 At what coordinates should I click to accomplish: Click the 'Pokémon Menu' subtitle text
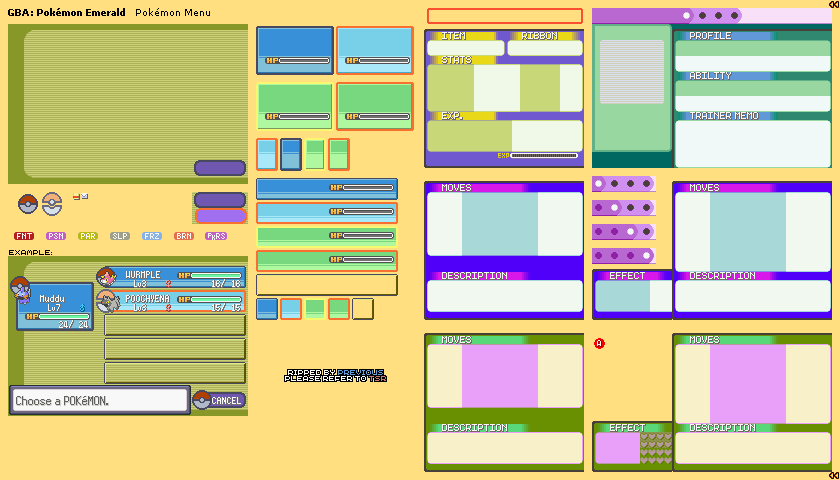(173, 12)
